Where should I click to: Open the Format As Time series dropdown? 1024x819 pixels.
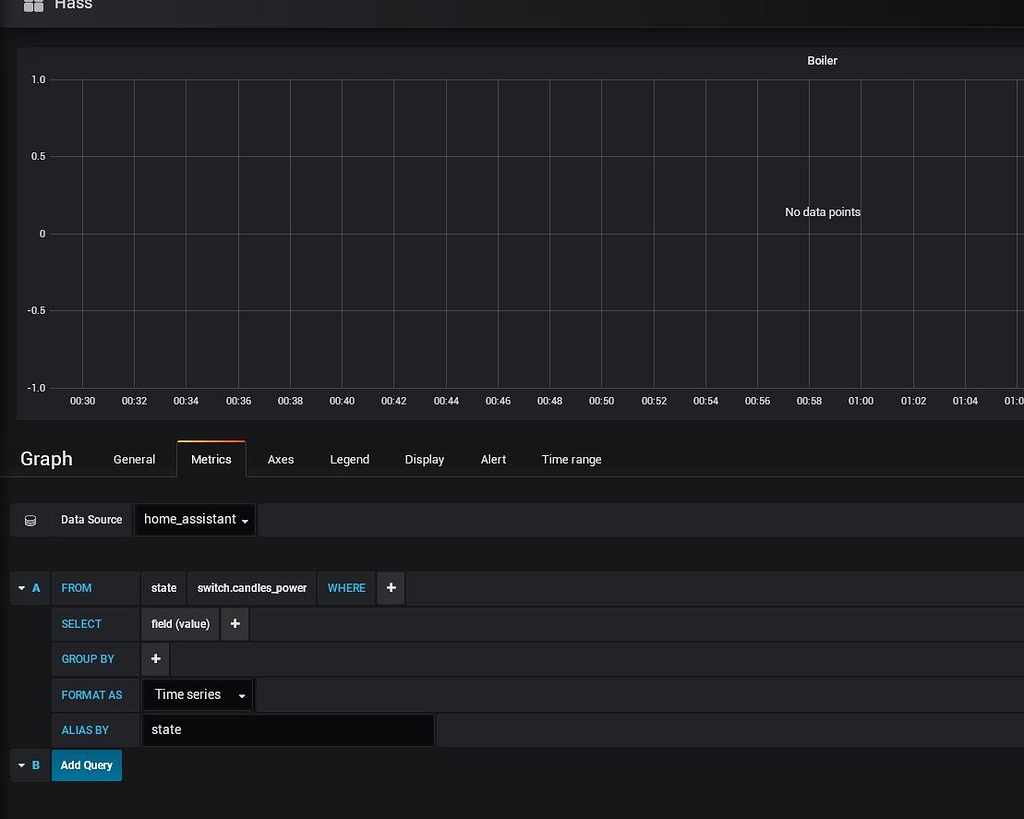tap(197, 694)
